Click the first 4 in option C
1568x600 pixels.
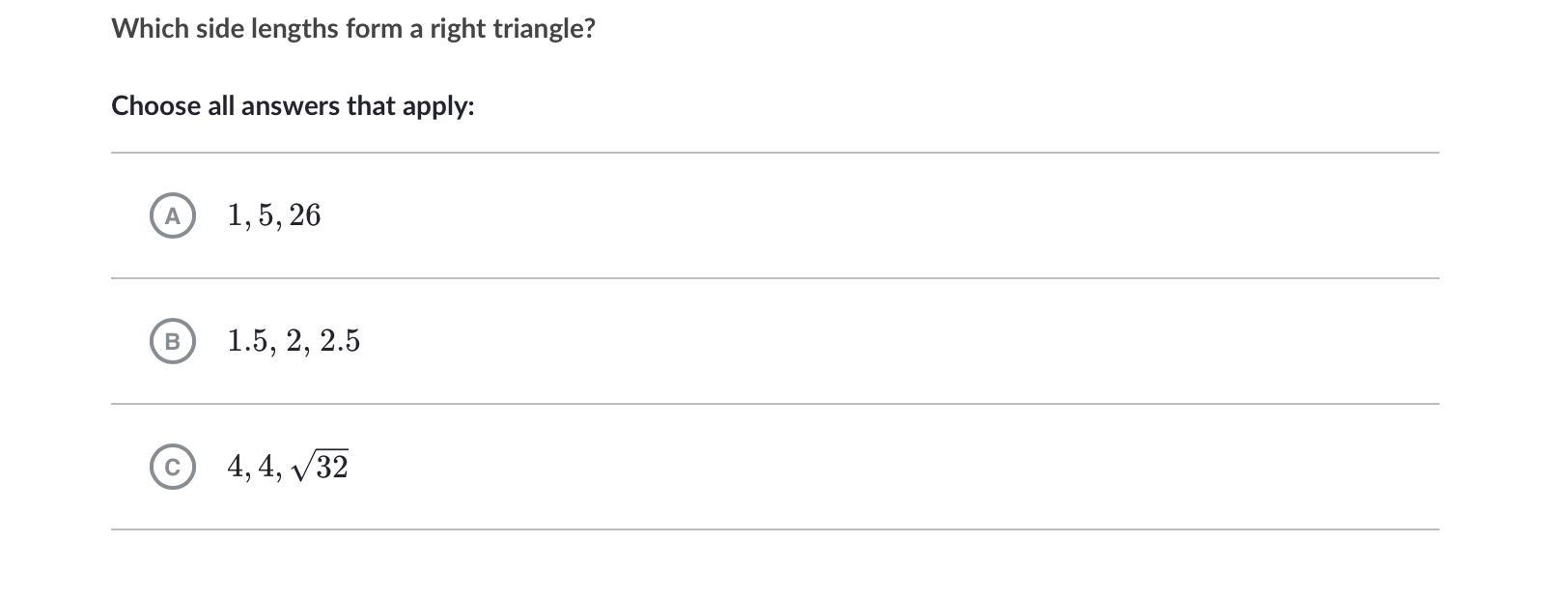236,467
